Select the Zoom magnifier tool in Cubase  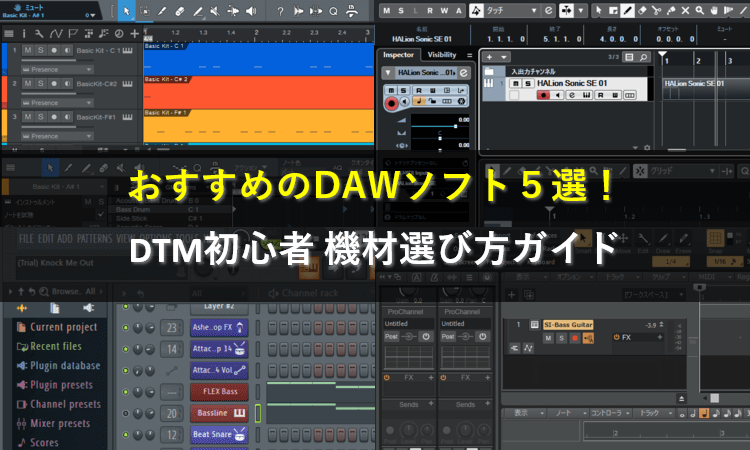point(700,11)
